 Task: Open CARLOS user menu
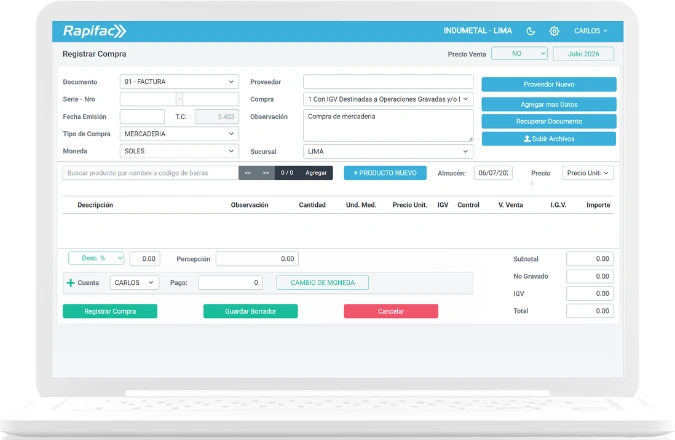[591, 31]
